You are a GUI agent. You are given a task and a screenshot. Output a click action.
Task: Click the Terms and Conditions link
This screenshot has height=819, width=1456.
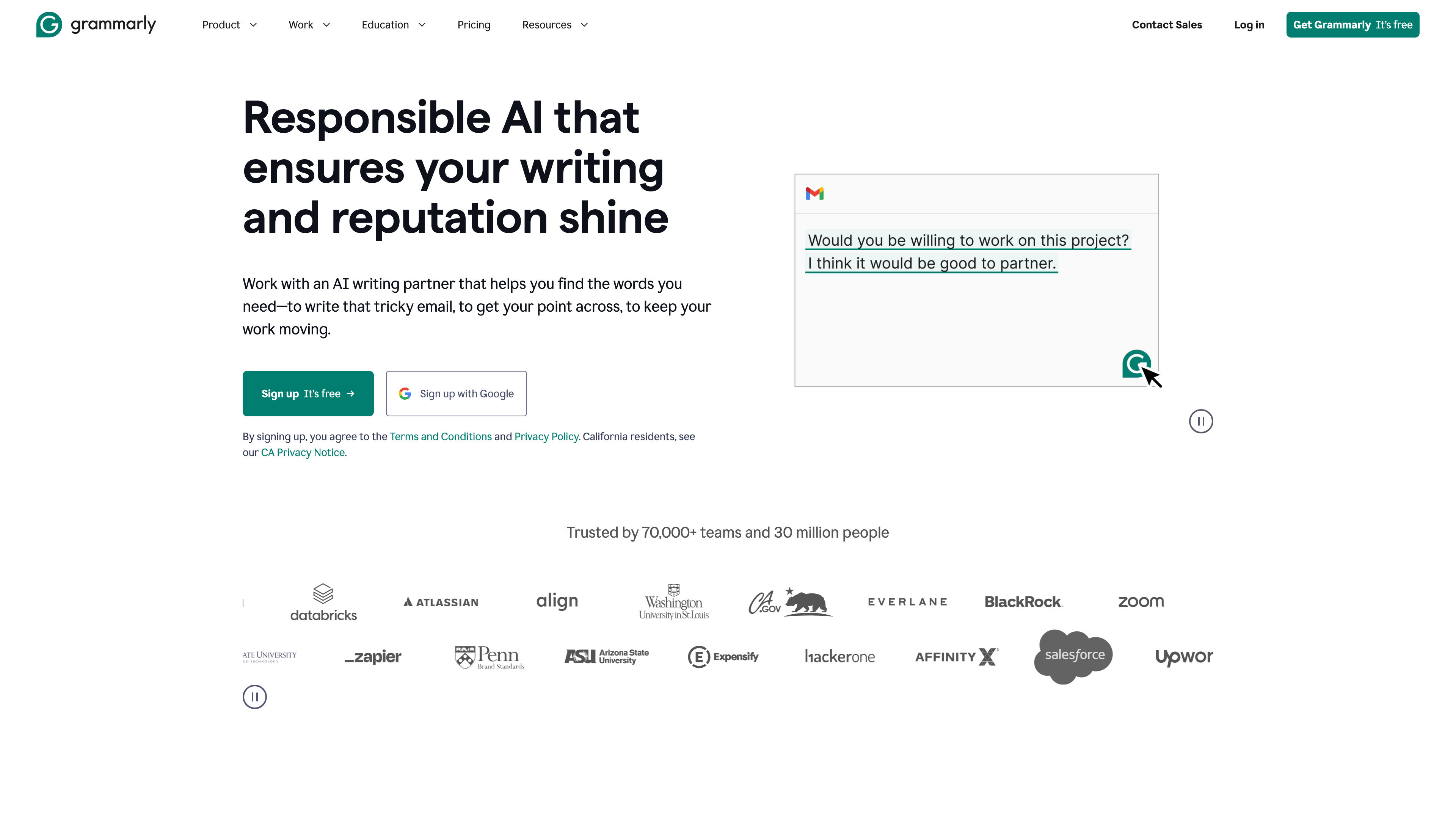[x=440, y=436]
